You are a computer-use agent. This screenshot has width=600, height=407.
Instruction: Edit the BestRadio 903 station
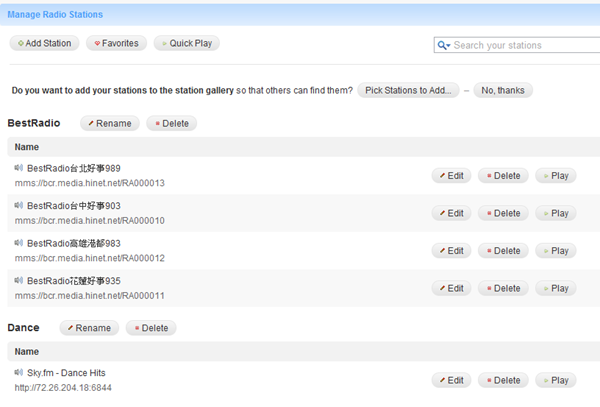(452, 213)
